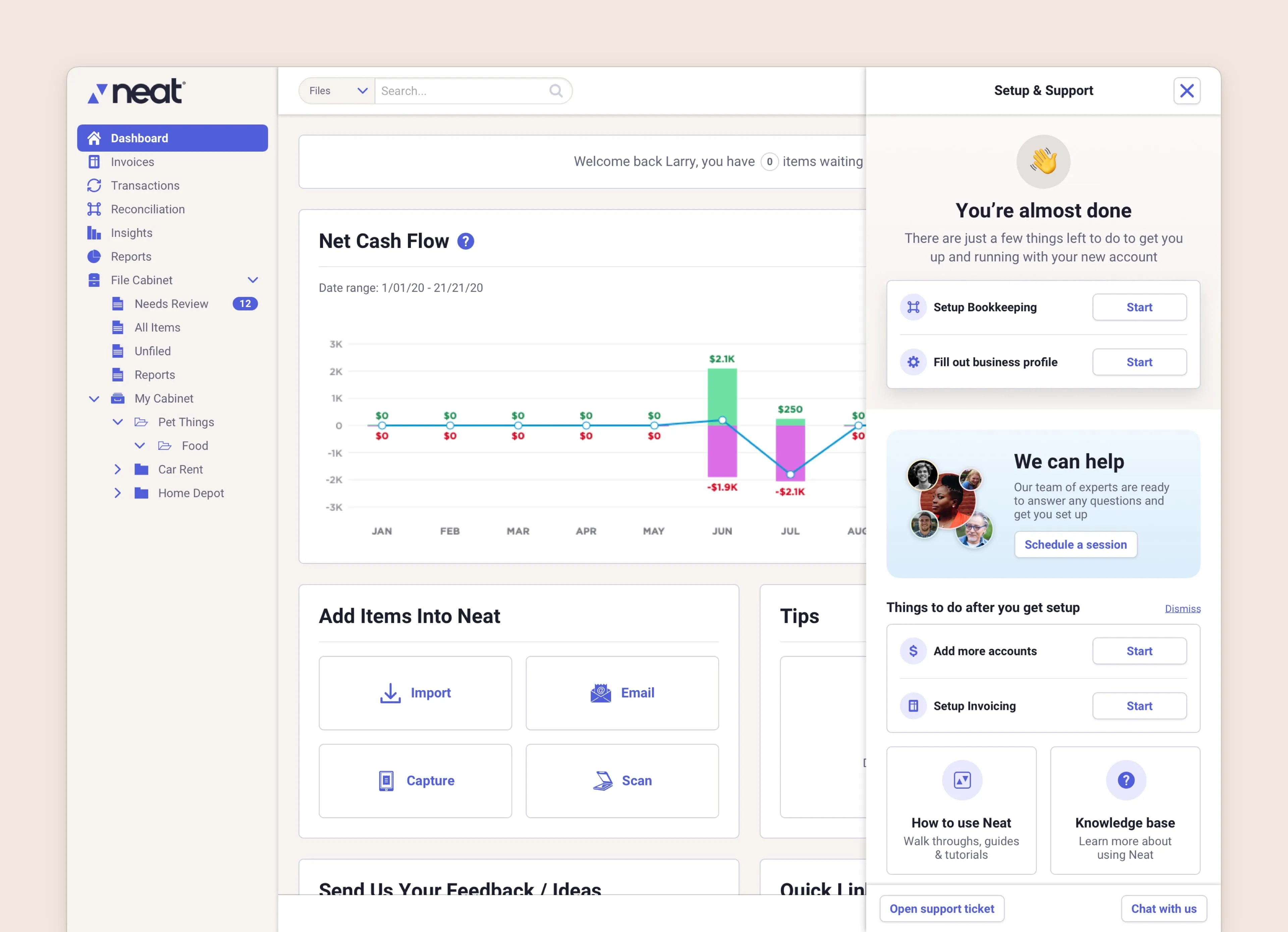Click the team experts photo cluster

click(x=950, y=503)
